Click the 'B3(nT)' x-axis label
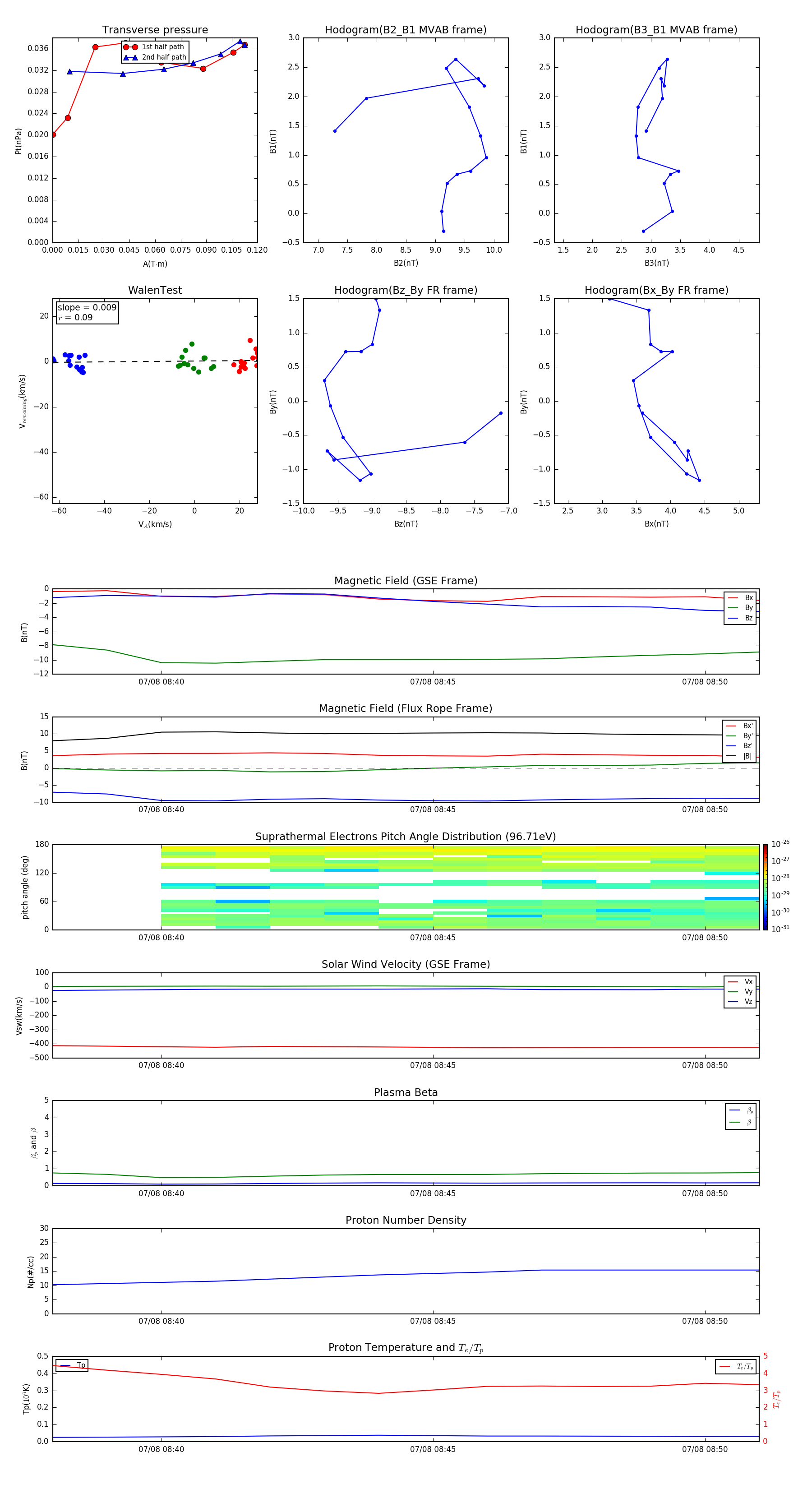The image size is (812, 1489). [x=656, y=263]
